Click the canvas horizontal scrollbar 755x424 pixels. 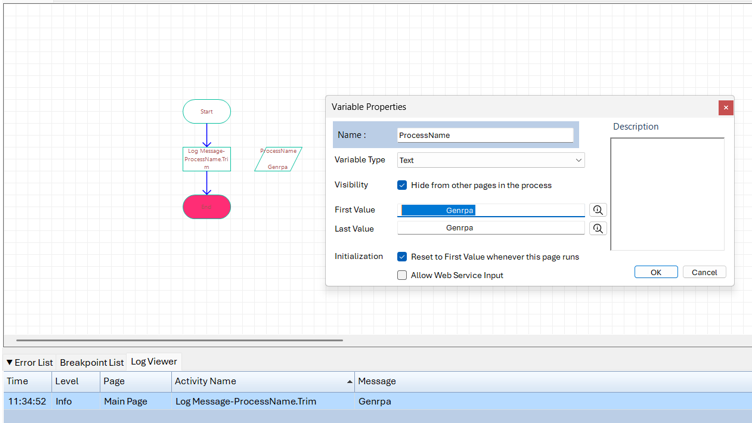pyautogui.click(x=180, y=340)
